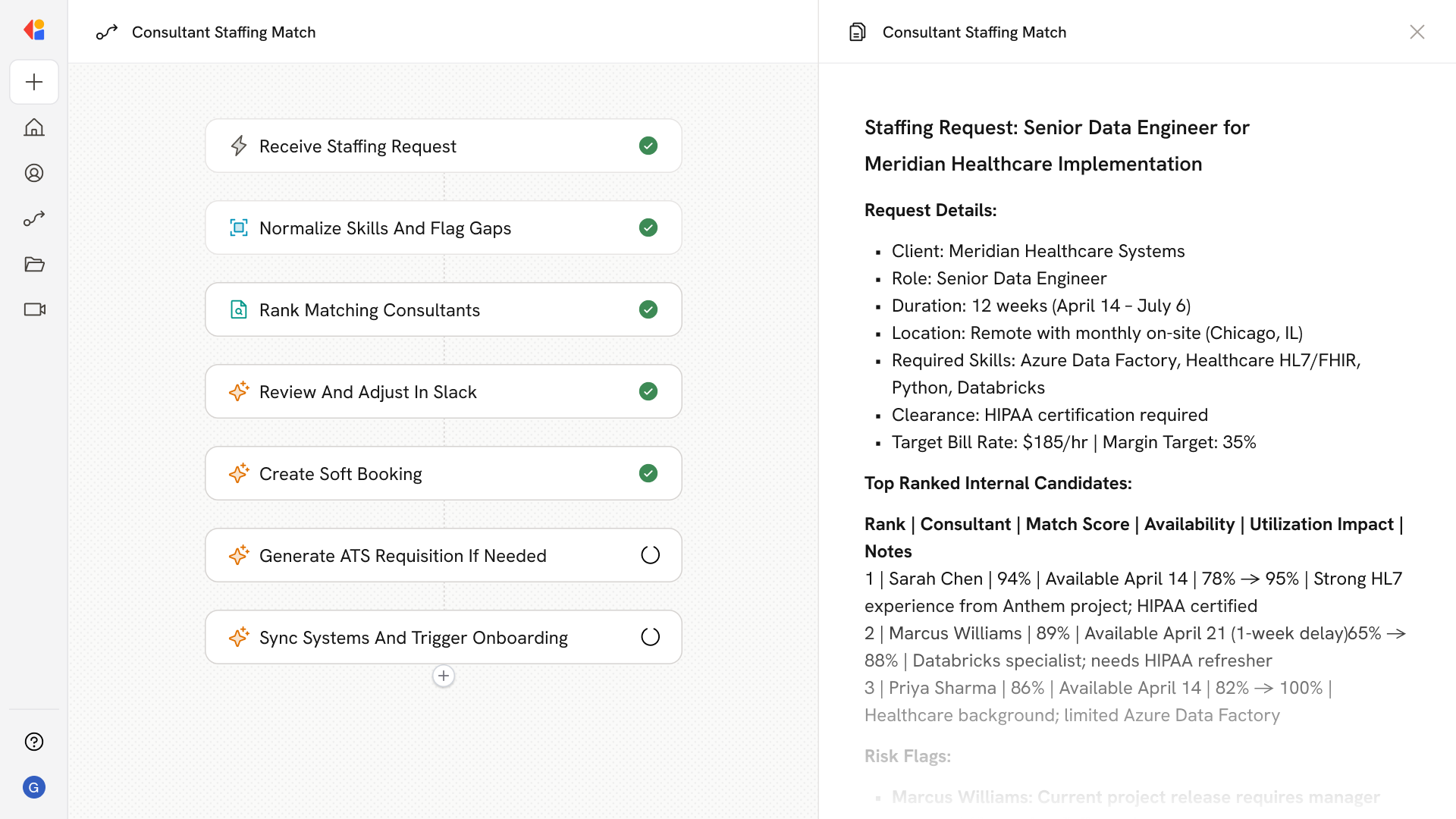Click Consultant Staffing Match workflow title in header
Screen dimensions: 1456x819
tap(224, 32)
